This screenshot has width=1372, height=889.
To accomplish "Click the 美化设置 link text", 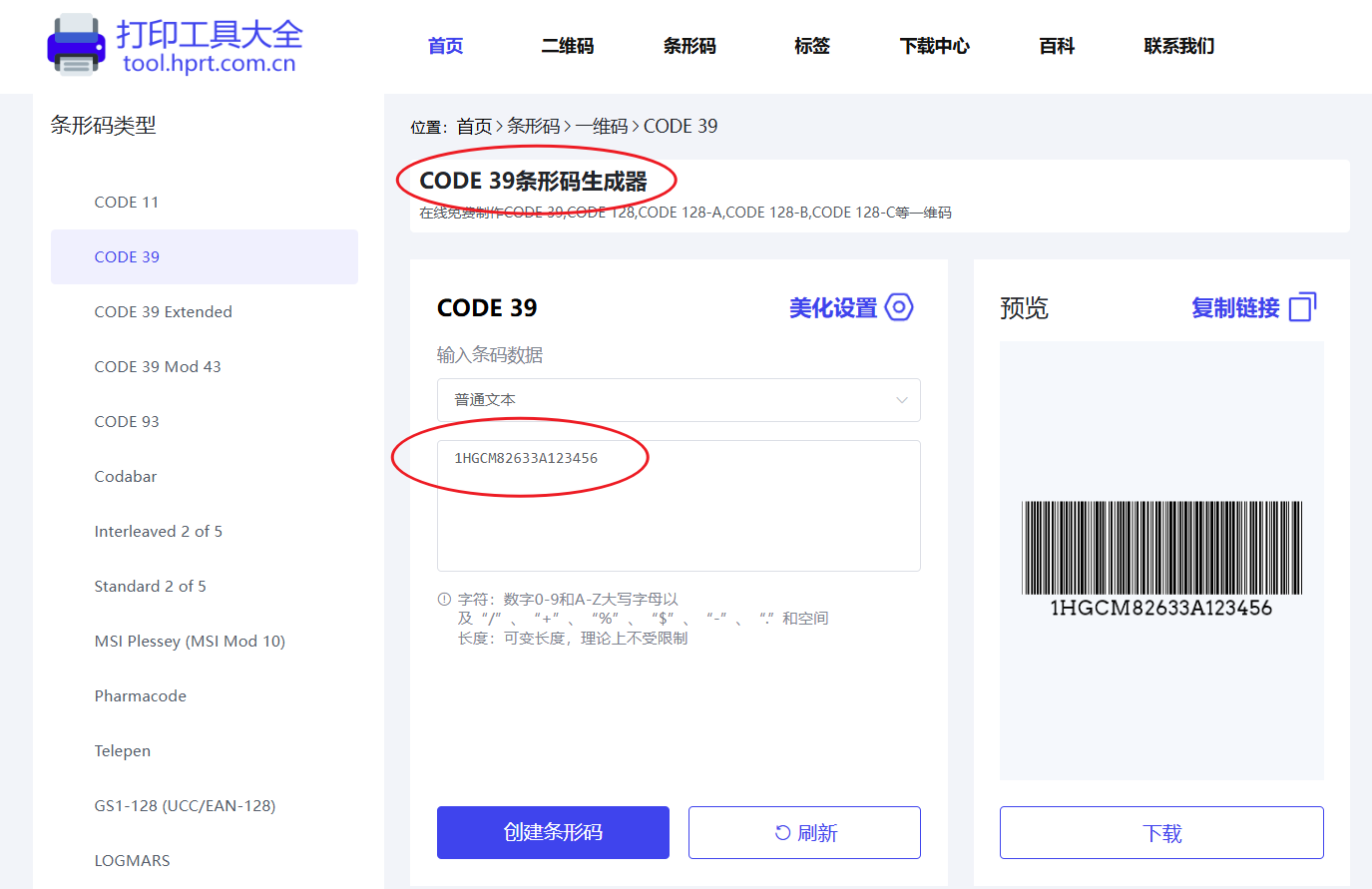I will 833,307.
